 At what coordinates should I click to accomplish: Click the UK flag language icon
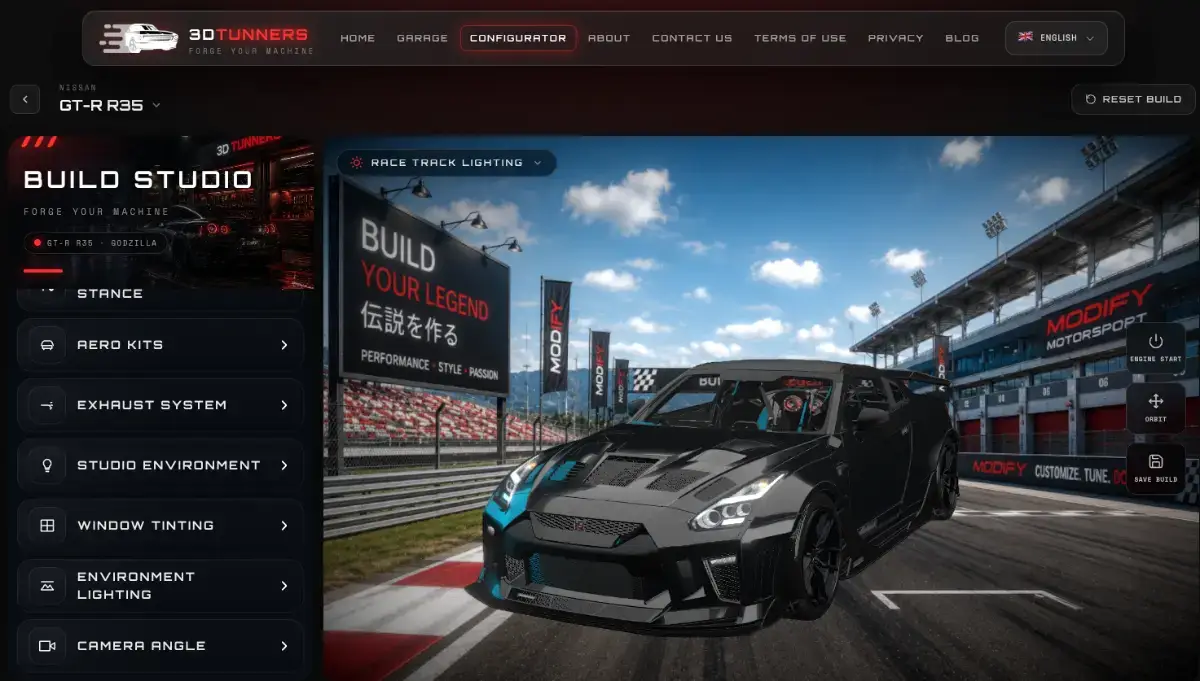coord(1025,37)
